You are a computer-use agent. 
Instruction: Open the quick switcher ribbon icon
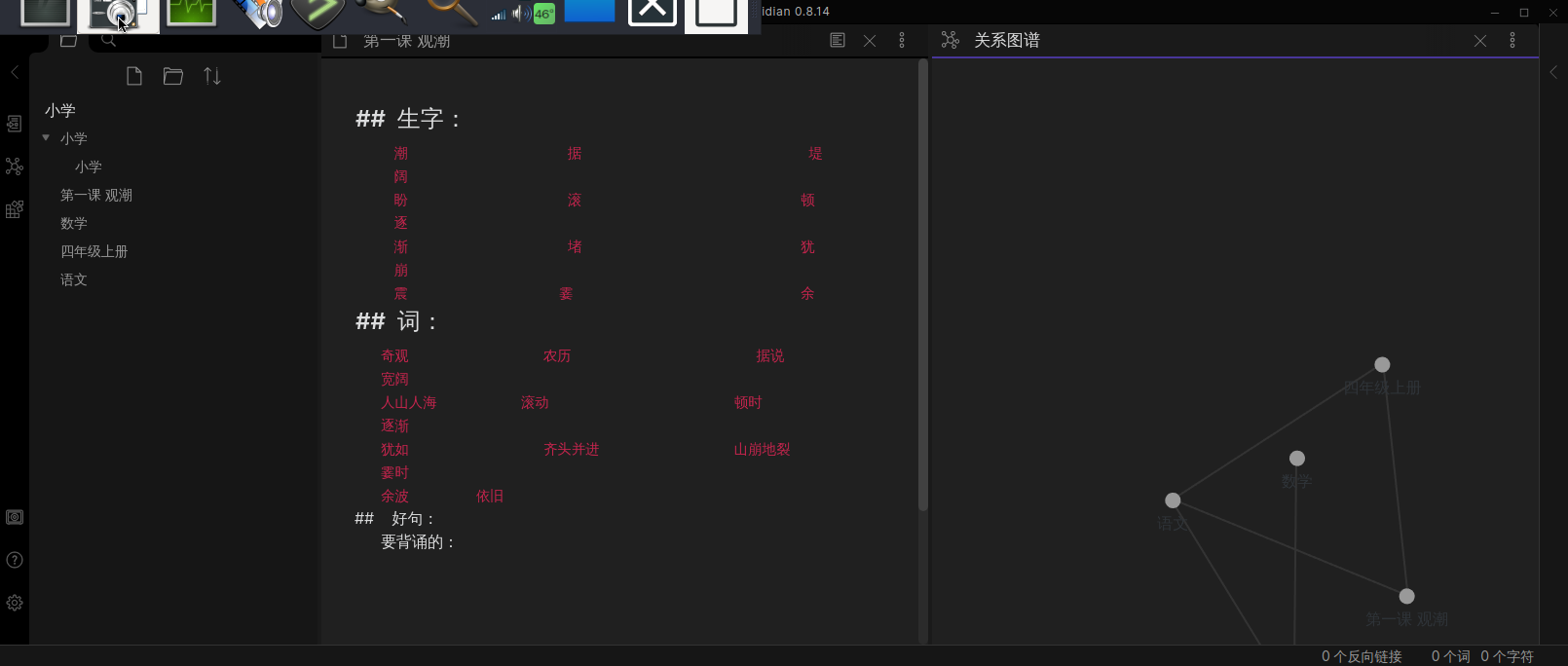pyautogui.click(x=15, y=124)
